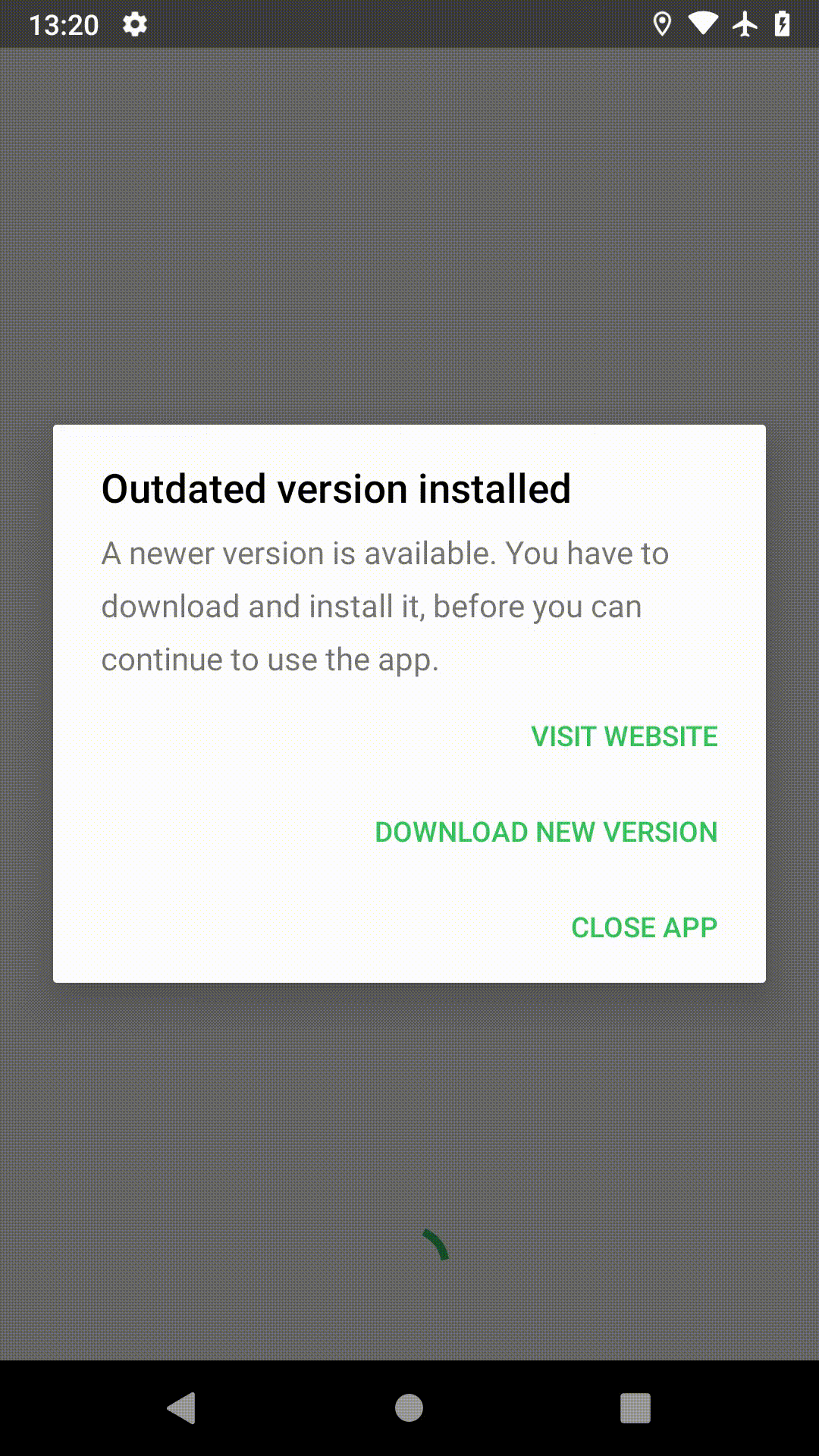Choose DOWNLOAD NEW VERSION
Screen dimensions: 819x1456
click(x=546, y=832)
